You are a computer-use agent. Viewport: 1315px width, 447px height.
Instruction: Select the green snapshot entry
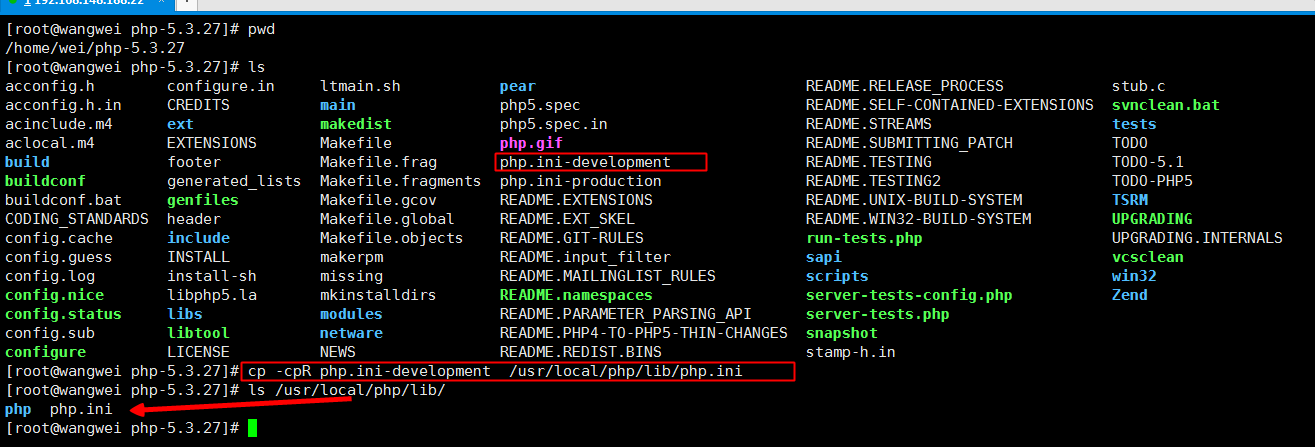(x=842, y=333)
